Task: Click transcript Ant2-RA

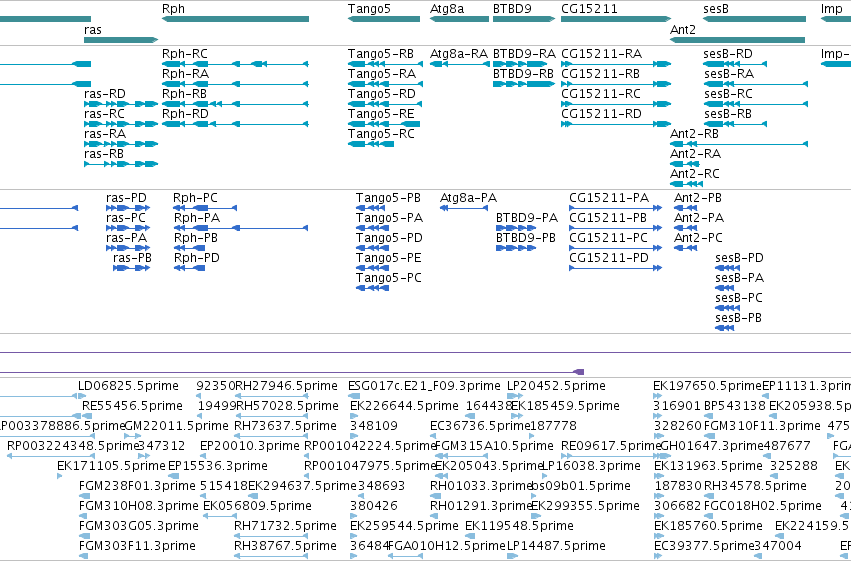Action: (685, 164)
